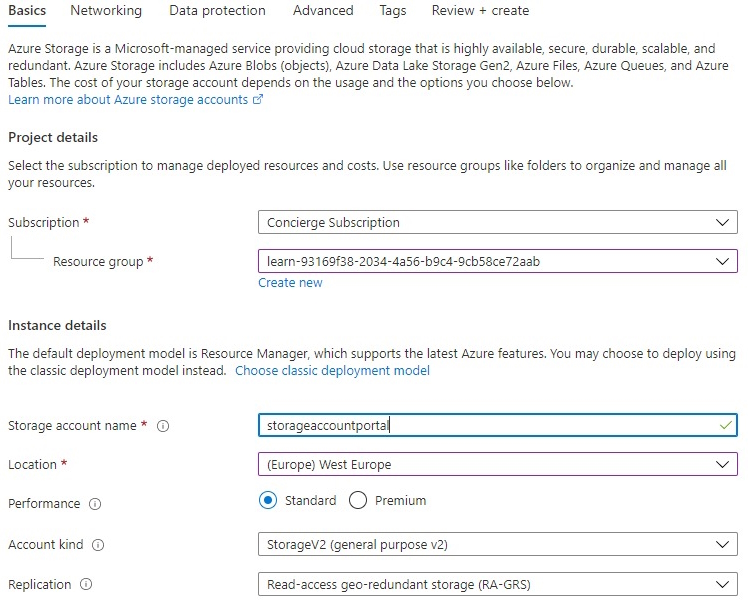Click the Replication info icon
This screenshot has height=607, width=748.
[x=86, y=585]
